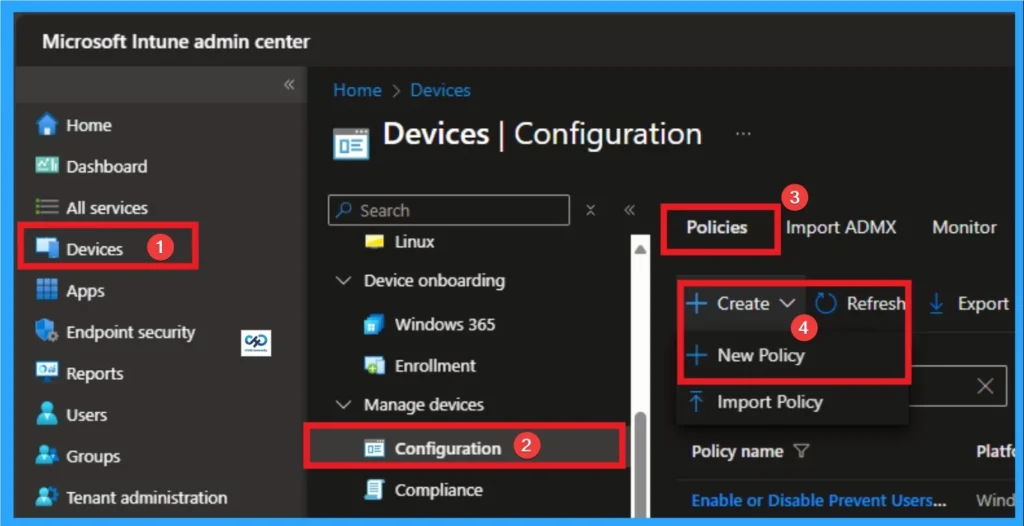This screenshot has width=1024, height=526.
Task: Click the Dashboard chart icon
Action: coord(47,166)
